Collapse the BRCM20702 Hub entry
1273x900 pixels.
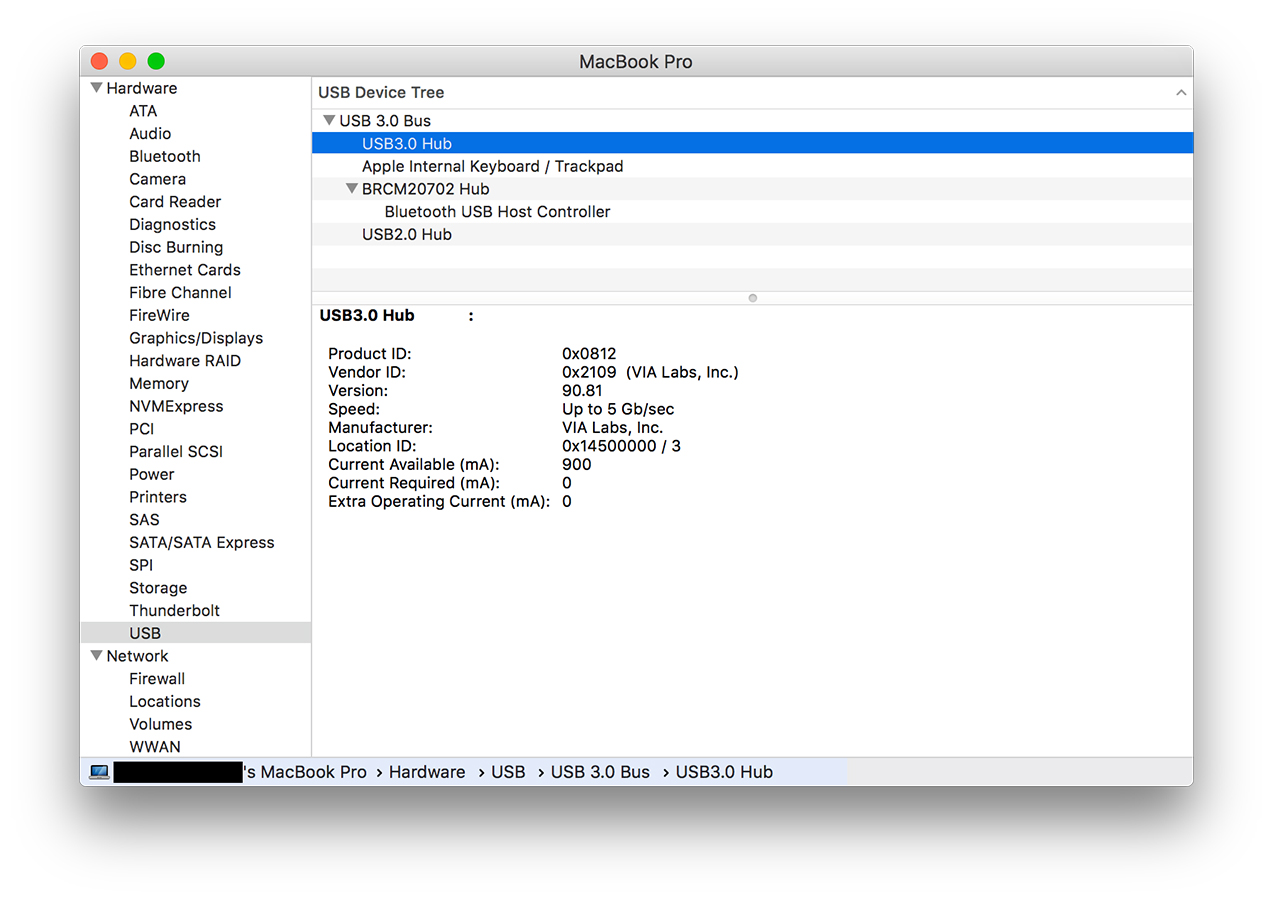click(x=352, y=188)
